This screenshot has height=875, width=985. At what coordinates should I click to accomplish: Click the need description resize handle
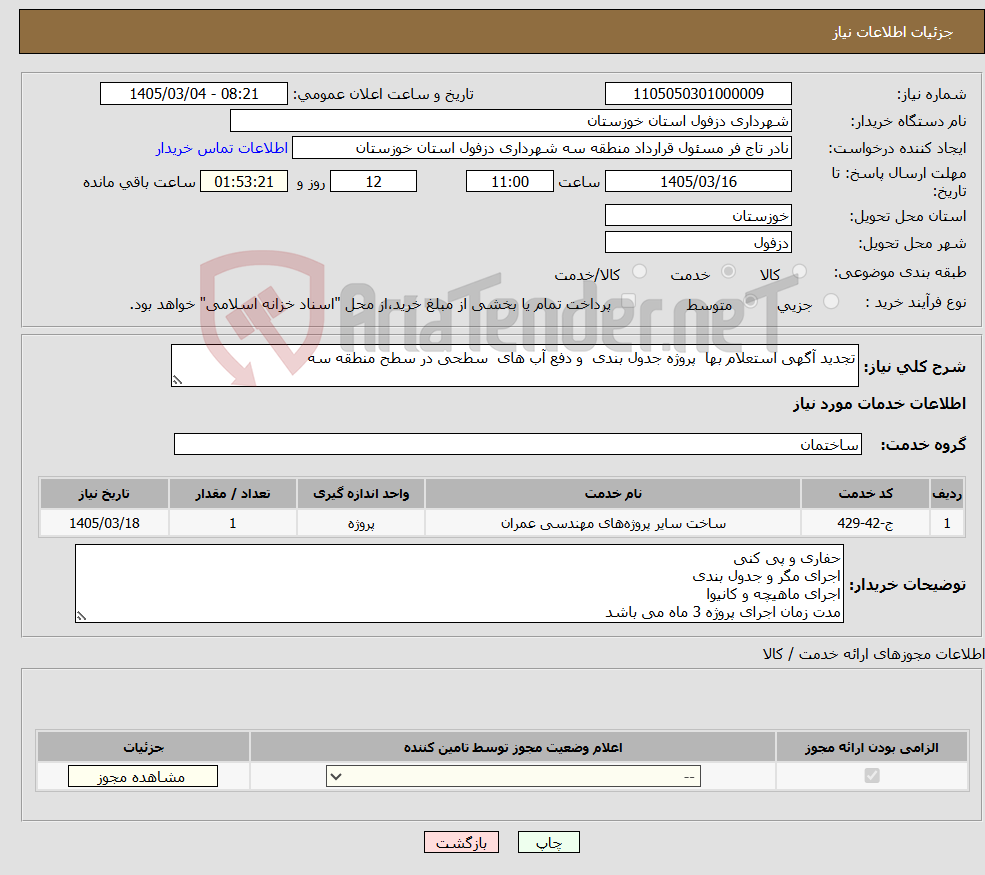(x=177, y=380)
